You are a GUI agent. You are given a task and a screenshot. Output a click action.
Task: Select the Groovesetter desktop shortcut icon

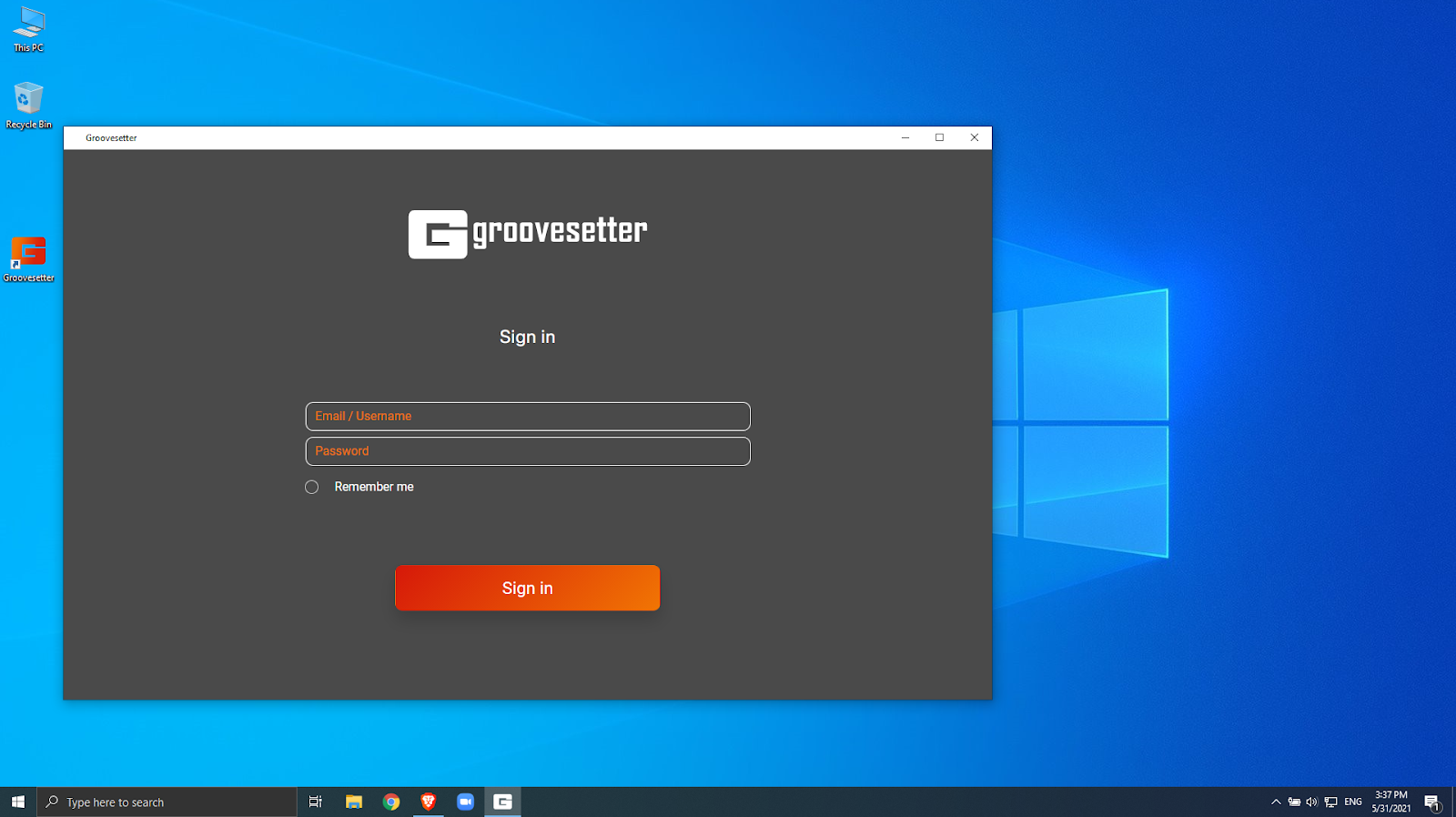tap(28, 259)
